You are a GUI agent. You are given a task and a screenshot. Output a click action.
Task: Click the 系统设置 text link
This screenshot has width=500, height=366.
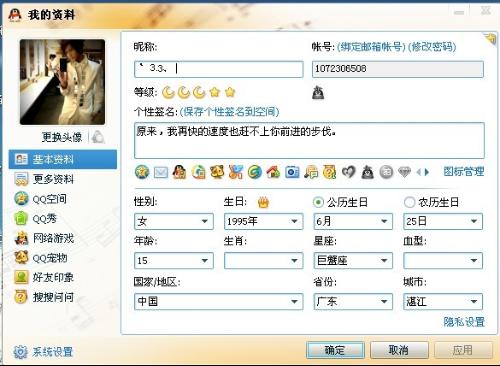53,352
